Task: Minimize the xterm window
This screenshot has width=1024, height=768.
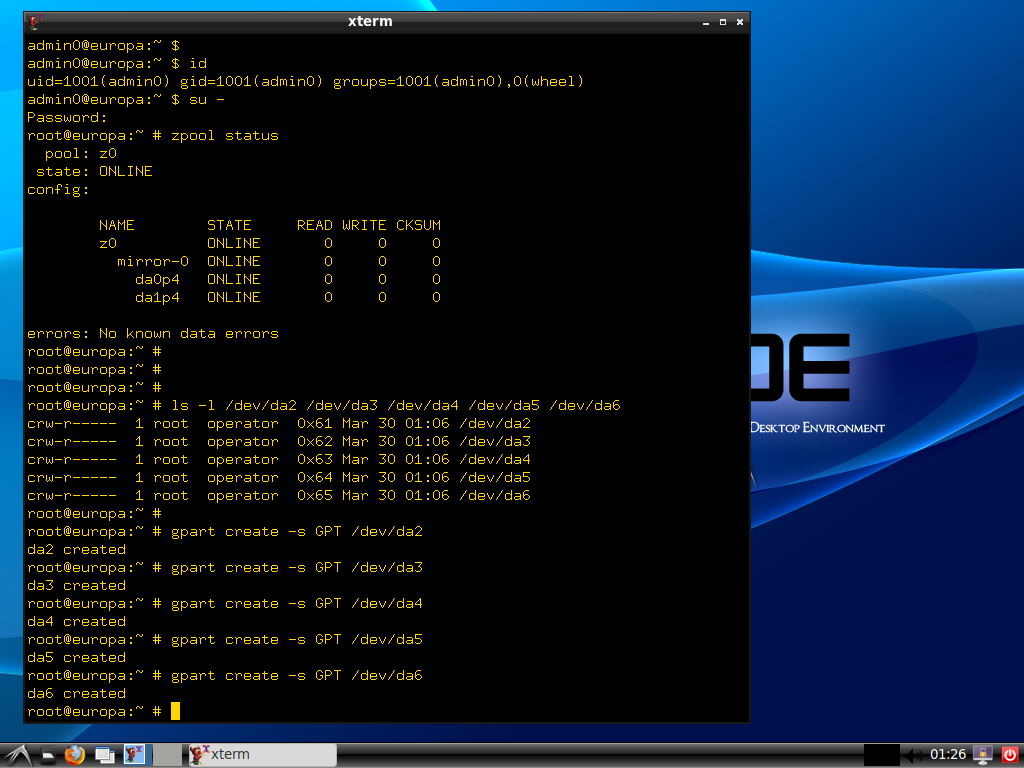Action: (x=706, y=21)
